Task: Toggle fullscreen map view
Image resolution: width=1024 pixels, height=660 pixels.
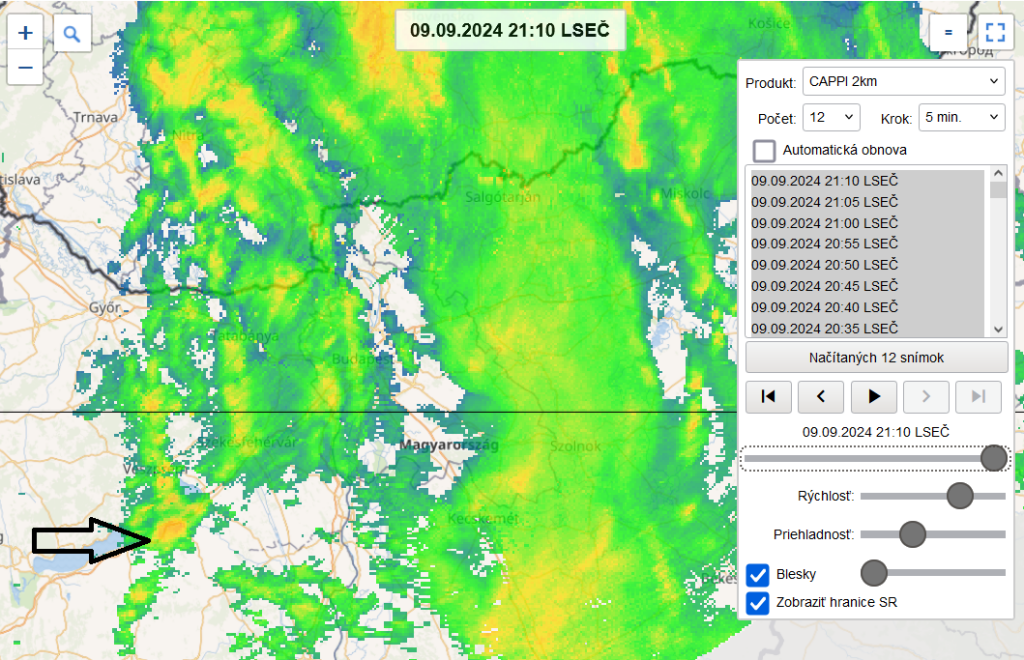Action: point(994,33)
